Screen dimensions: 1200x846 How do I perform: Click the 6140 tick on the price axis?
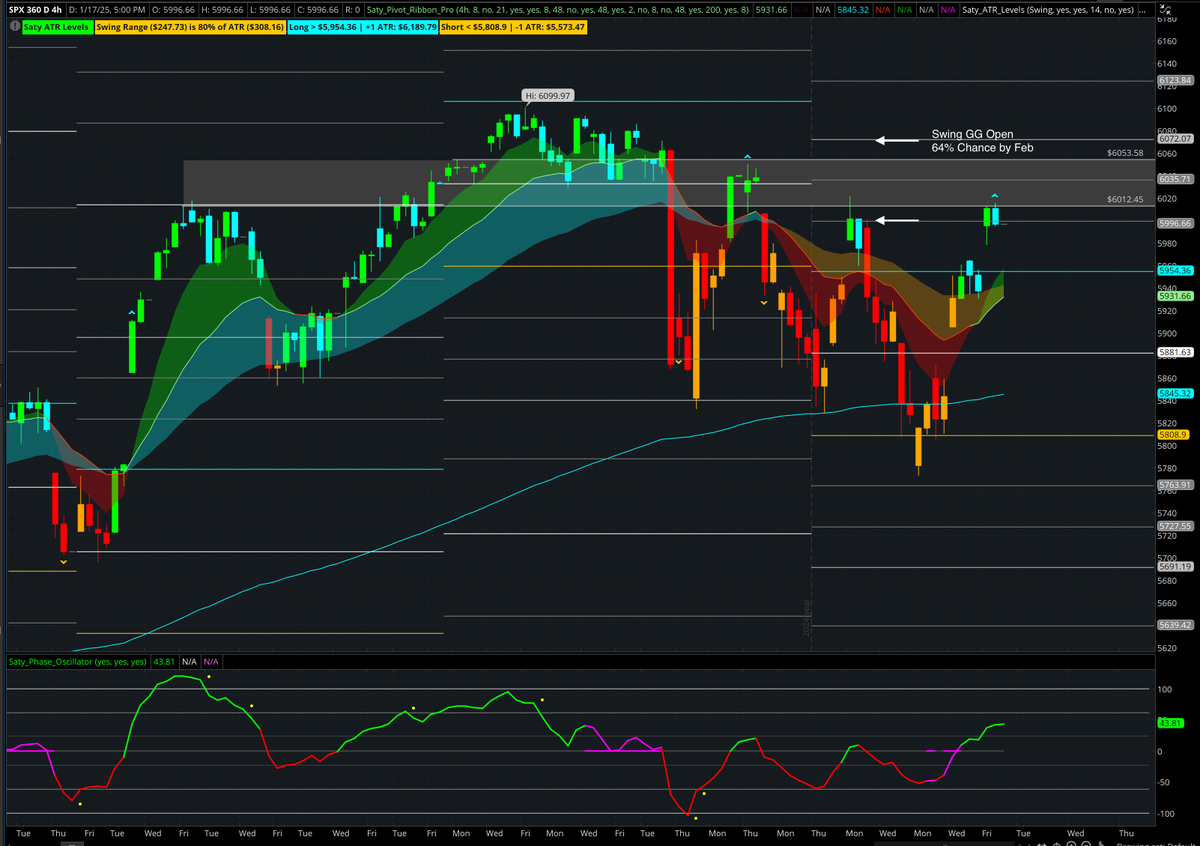pyautogui.click(x=1166, y=64)
